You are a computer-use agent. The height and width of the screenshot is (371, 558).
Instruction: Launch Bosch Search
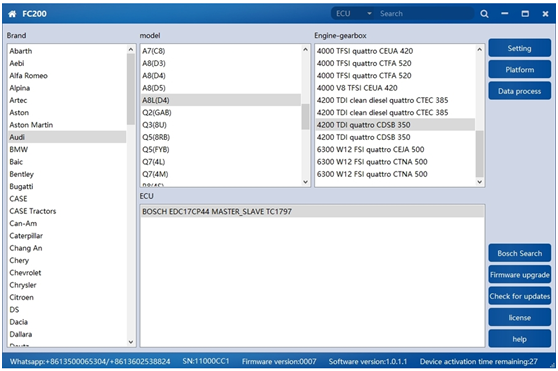click(x=520, y=253)
